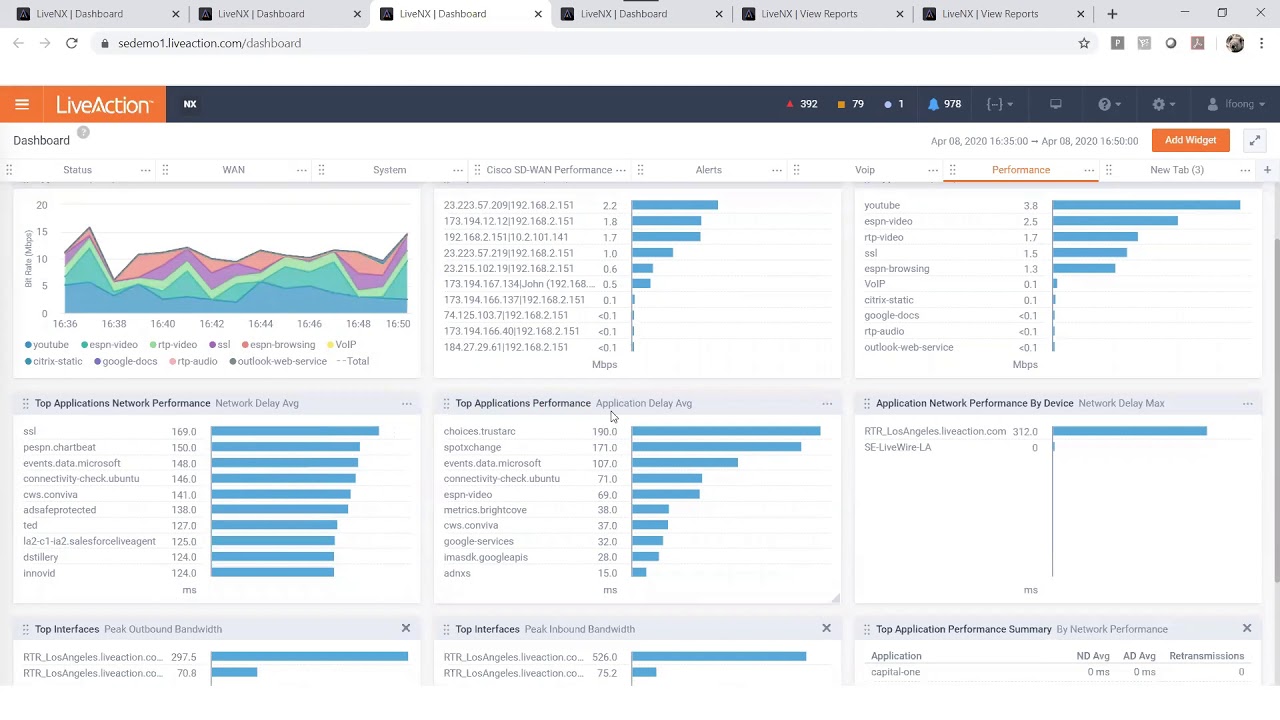Toggle VoIP series in chart legend
Viewport: 1280px width, 720px height.
(x=341, y=345)
